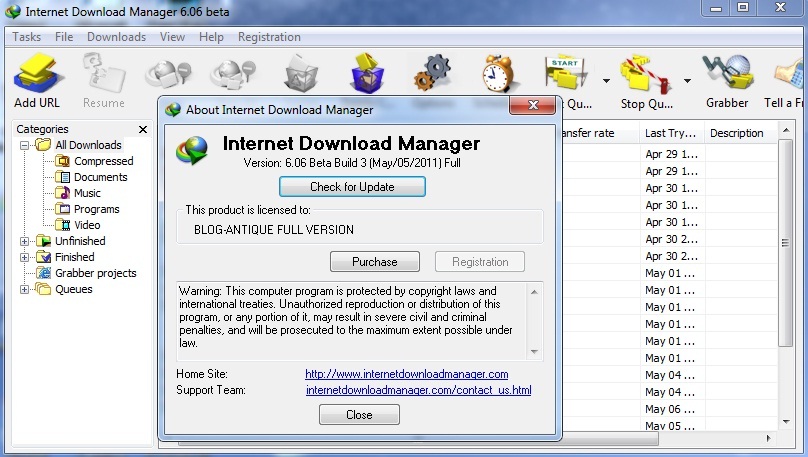Click the Description column header
This screenshot has height=457, width=808.
(x=740, y=133)
